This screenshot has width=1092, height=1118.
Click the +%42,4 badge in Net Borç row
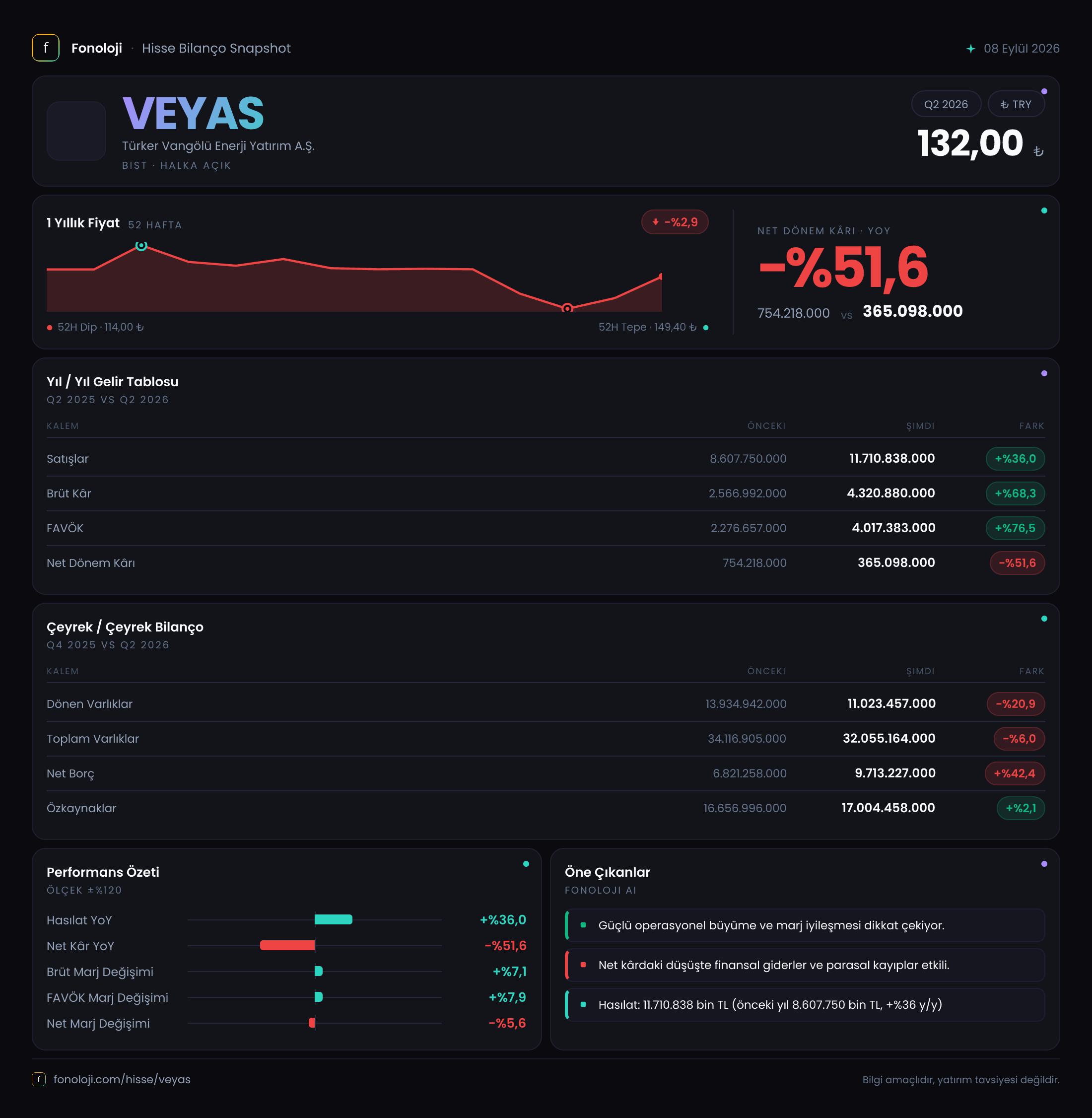(x=1015, y=773)
